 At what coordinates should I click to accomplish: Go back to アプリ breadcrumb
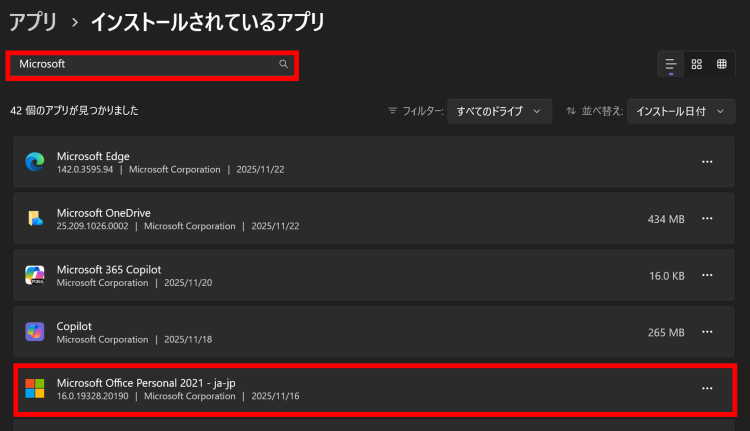[33, 22]
